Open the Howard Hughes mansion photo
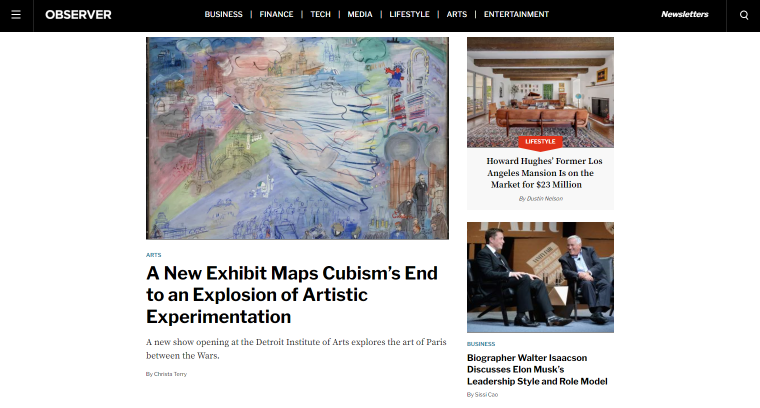The image size is (760, 408). (540, 92)
